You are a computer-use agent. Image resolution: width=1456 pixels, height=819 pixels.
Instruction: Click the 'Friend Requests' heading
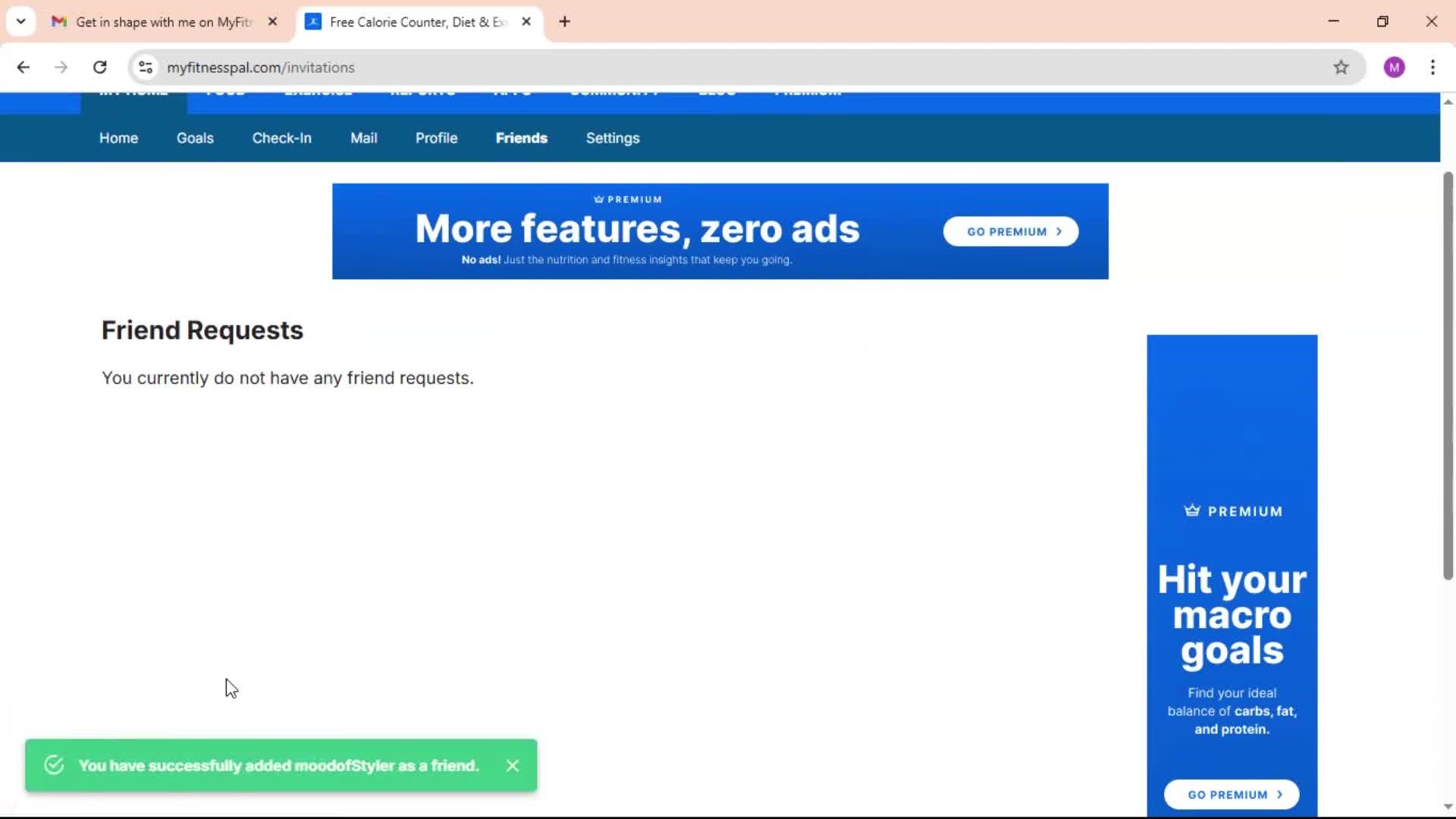[202, 331]
